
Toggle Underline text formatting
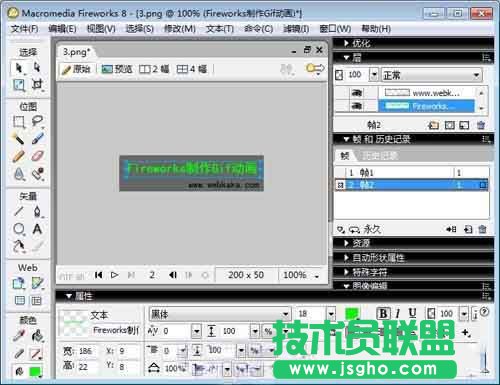[x=412, y=313]
